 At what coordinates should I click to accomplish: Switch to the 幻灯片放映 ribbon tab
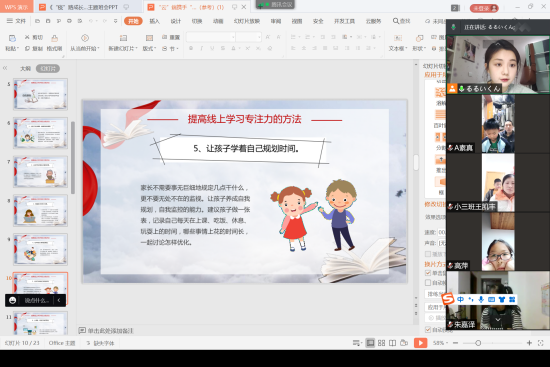pyautogui.click(x=247, y=21)
